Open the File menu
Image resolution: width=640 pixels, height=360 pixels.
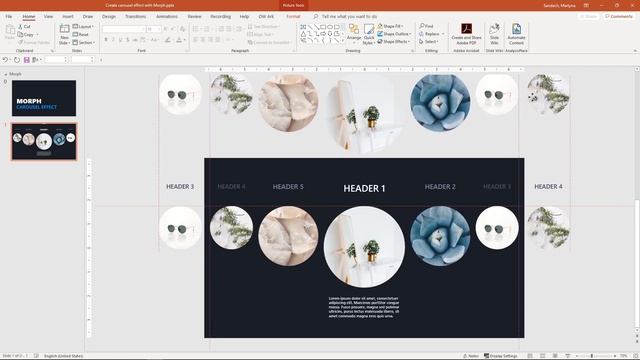(x=9, y=16)
